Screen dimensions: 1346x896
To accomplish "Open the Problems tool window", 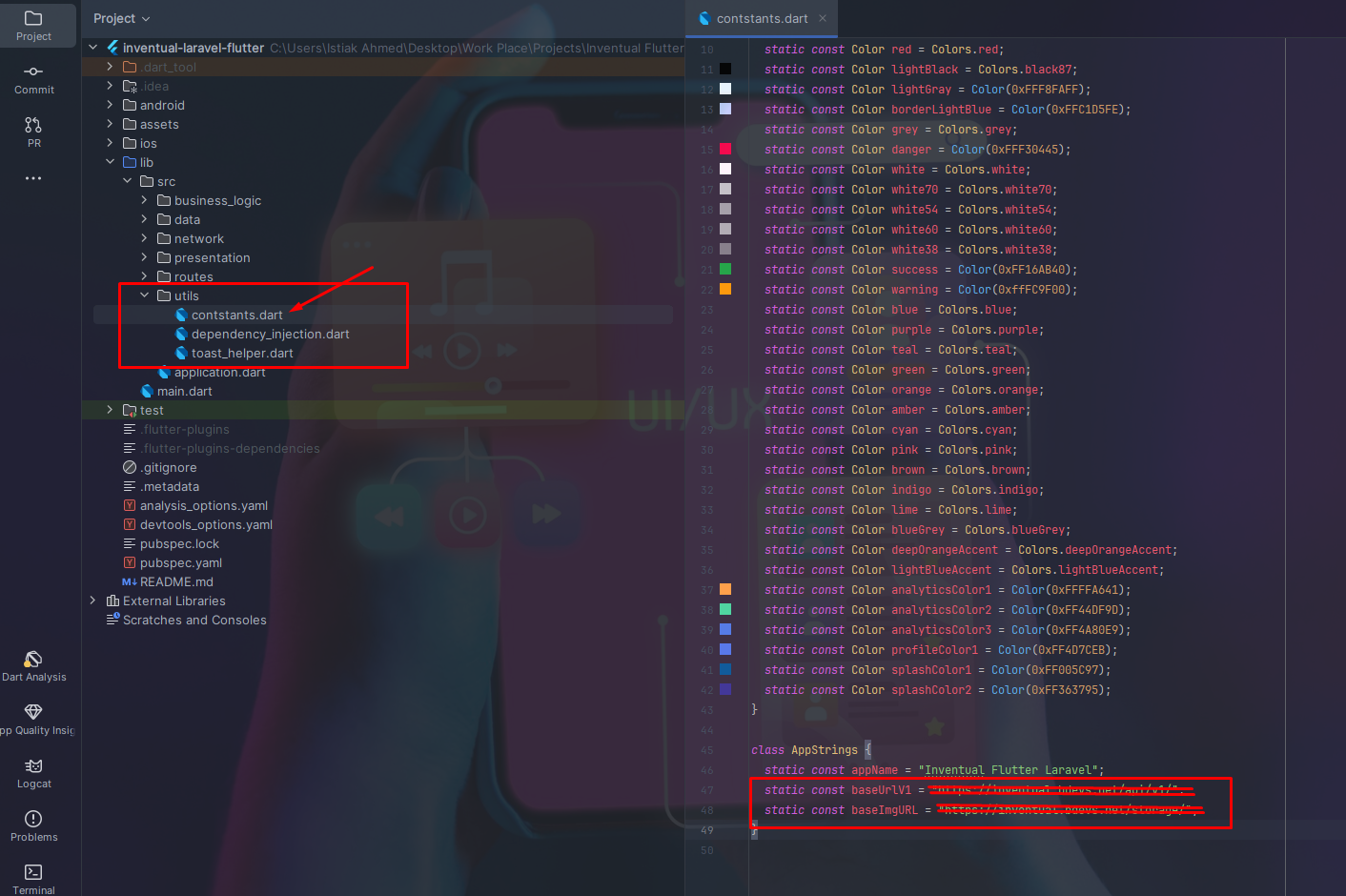I will coord(33,825).
